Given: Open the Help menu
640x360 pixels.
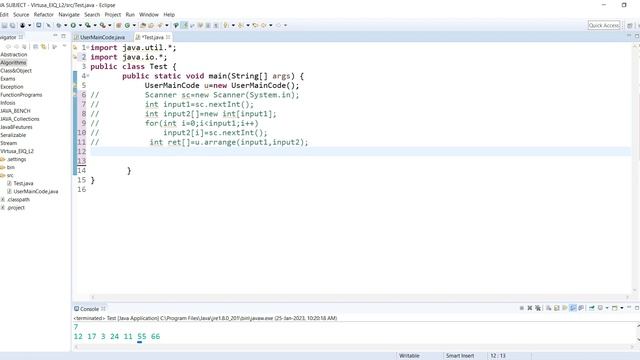Looking at the screenshot, I should [169, 14].
